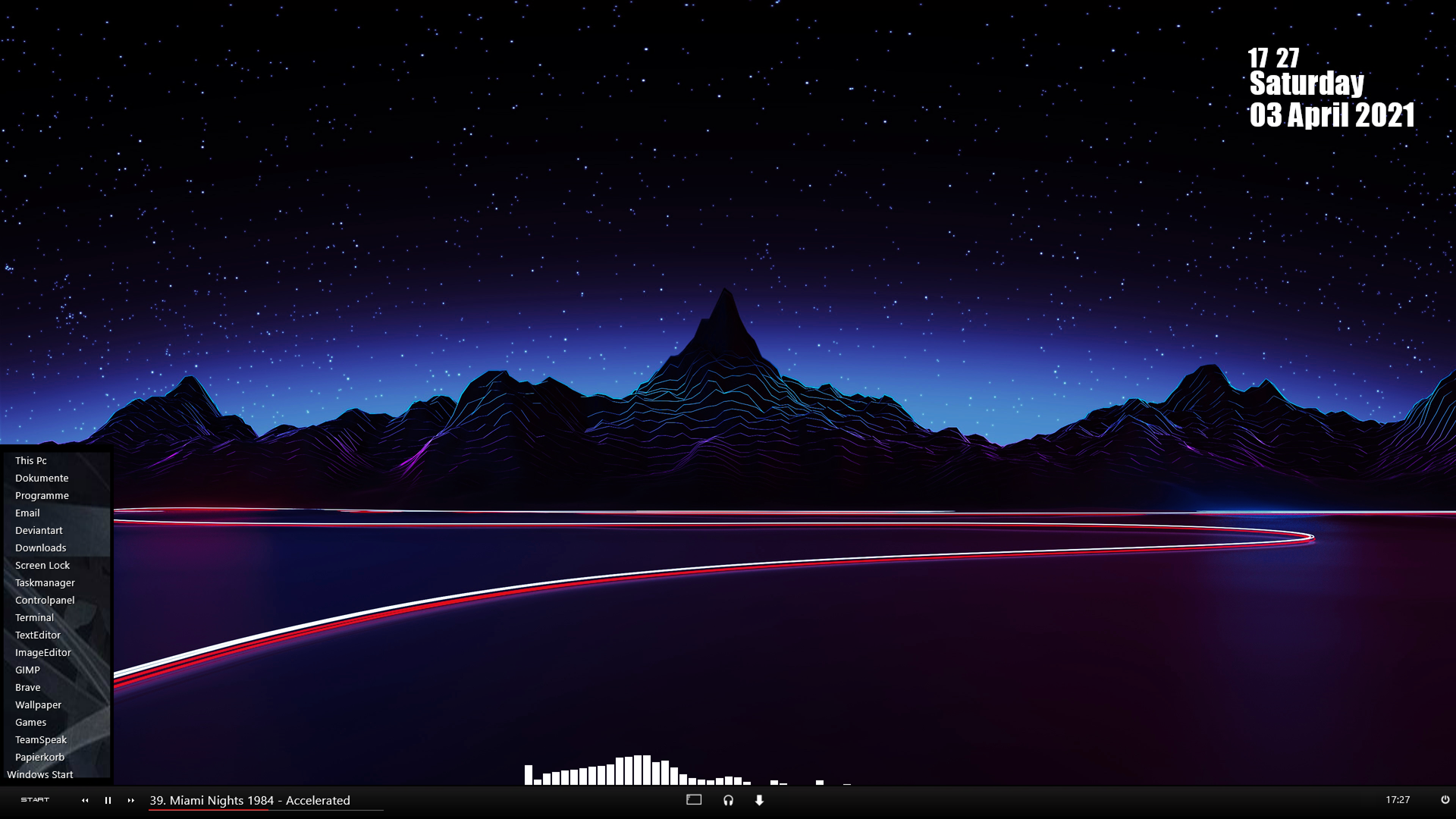Open Papierkorb recycle bin entry
Image resolution: width=1456 pixels, height=819 pixels.
pos(39,757)
